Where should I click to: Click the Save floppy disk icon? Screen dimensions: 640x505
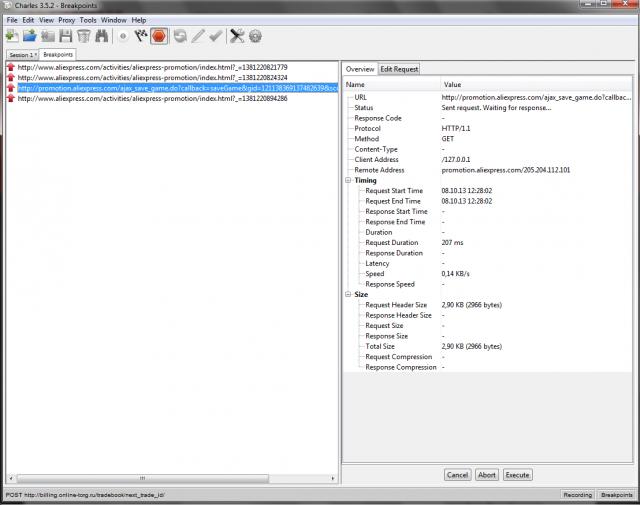(x=65, y=36)
